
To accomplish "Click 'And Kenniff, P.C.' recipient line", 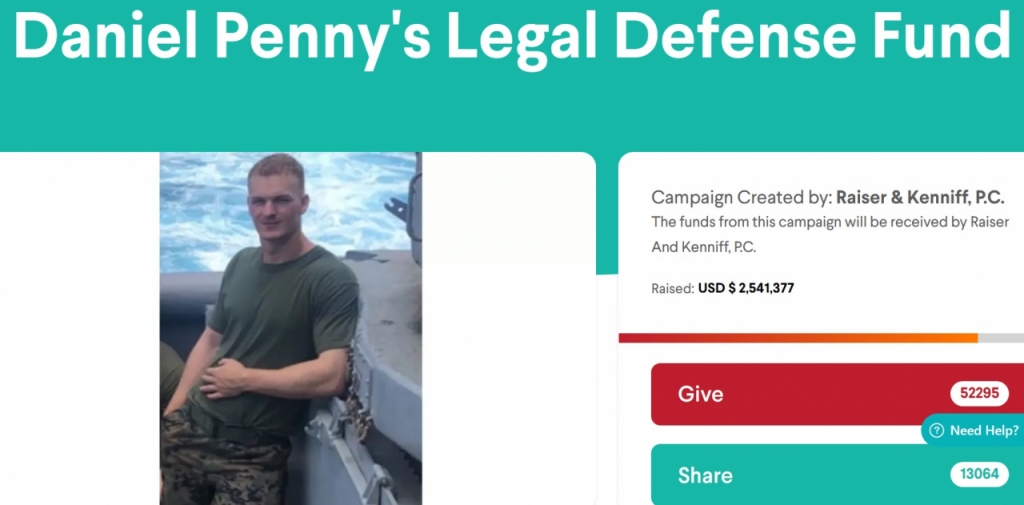I will point(703,248).
